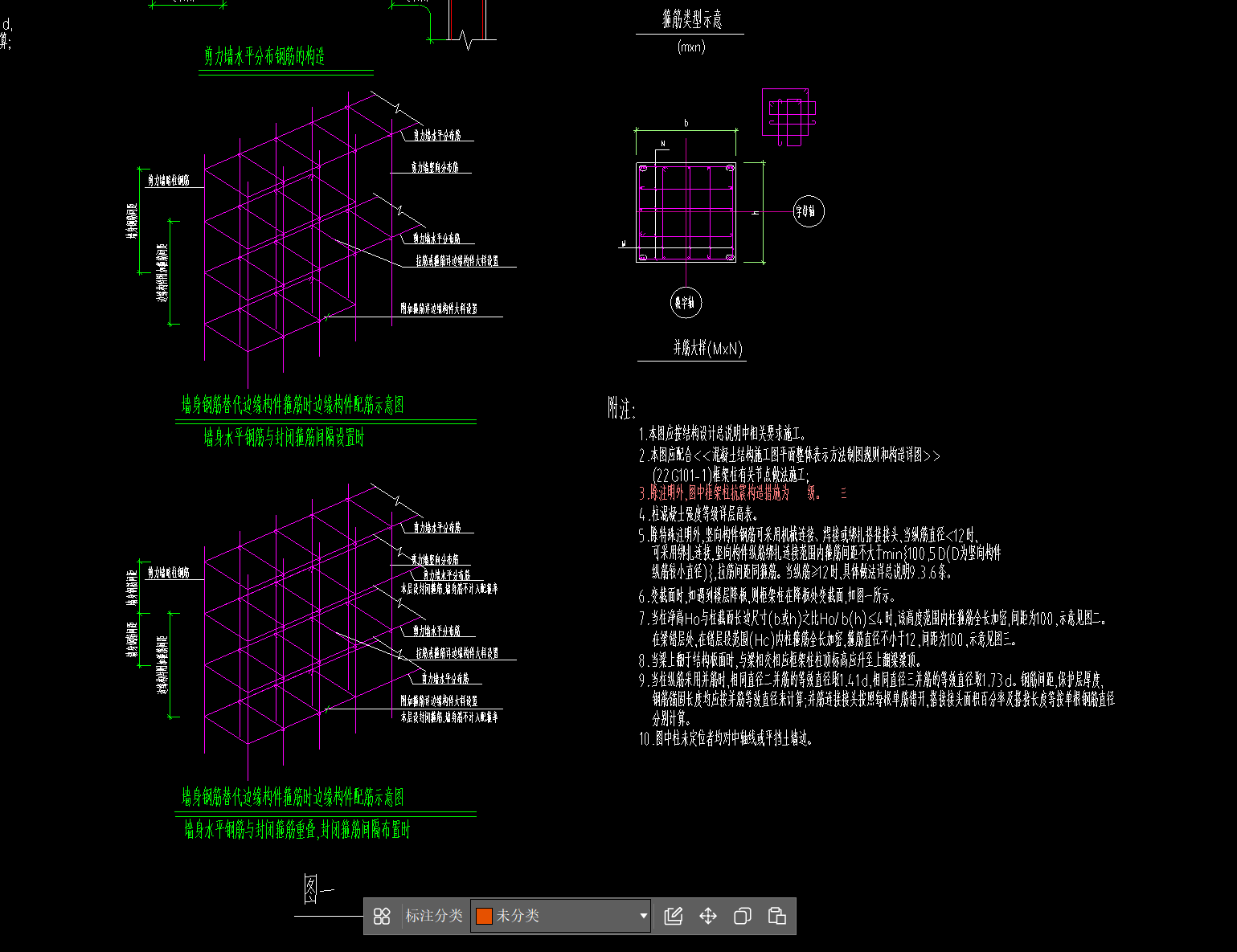Open the grid apps icon on annotation toolbar
Viewport: 1237px width, 952px height.
(382, 916)
